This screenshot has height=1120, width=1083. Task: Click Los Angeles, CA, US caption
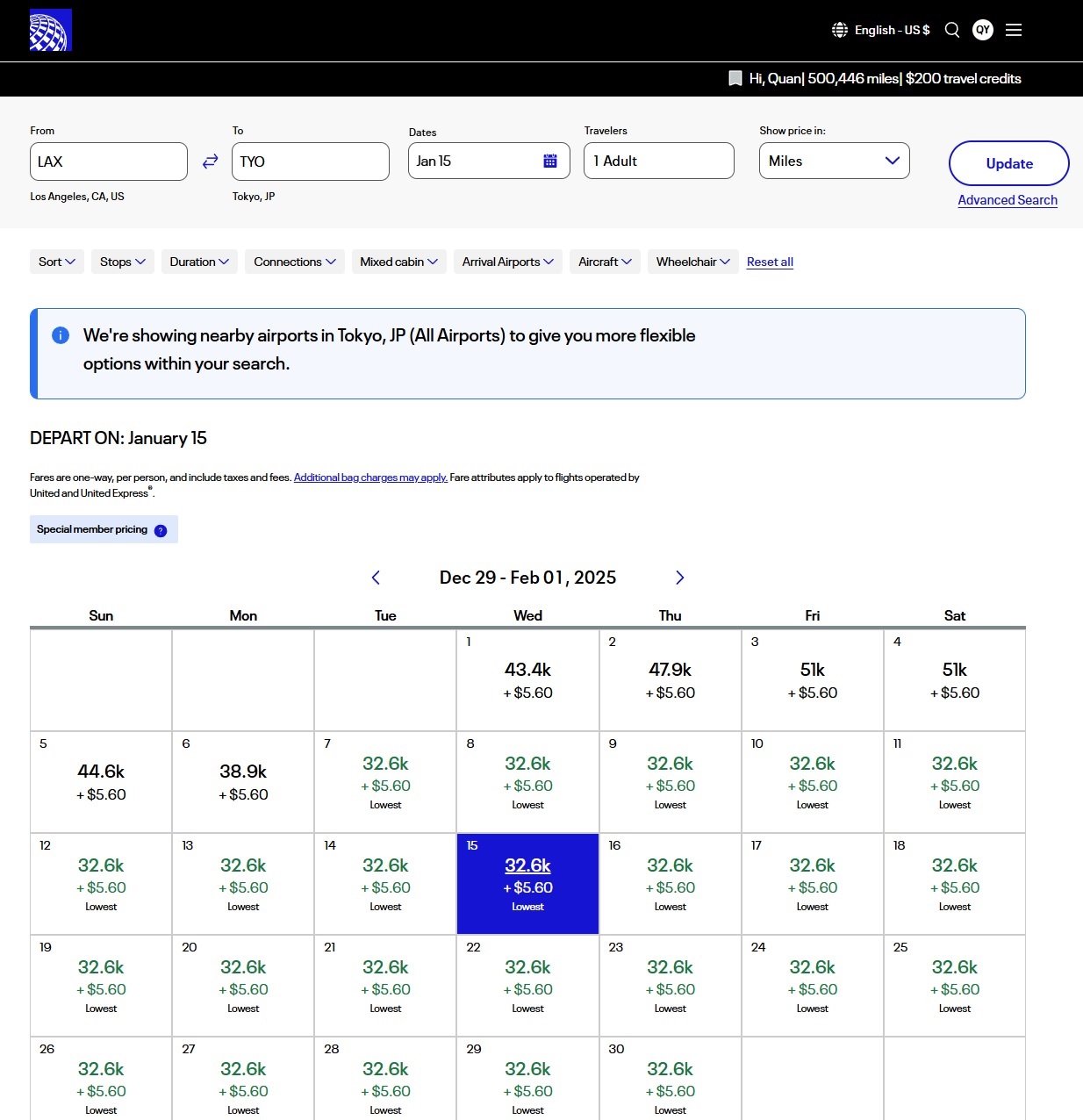tap(77, 197)
